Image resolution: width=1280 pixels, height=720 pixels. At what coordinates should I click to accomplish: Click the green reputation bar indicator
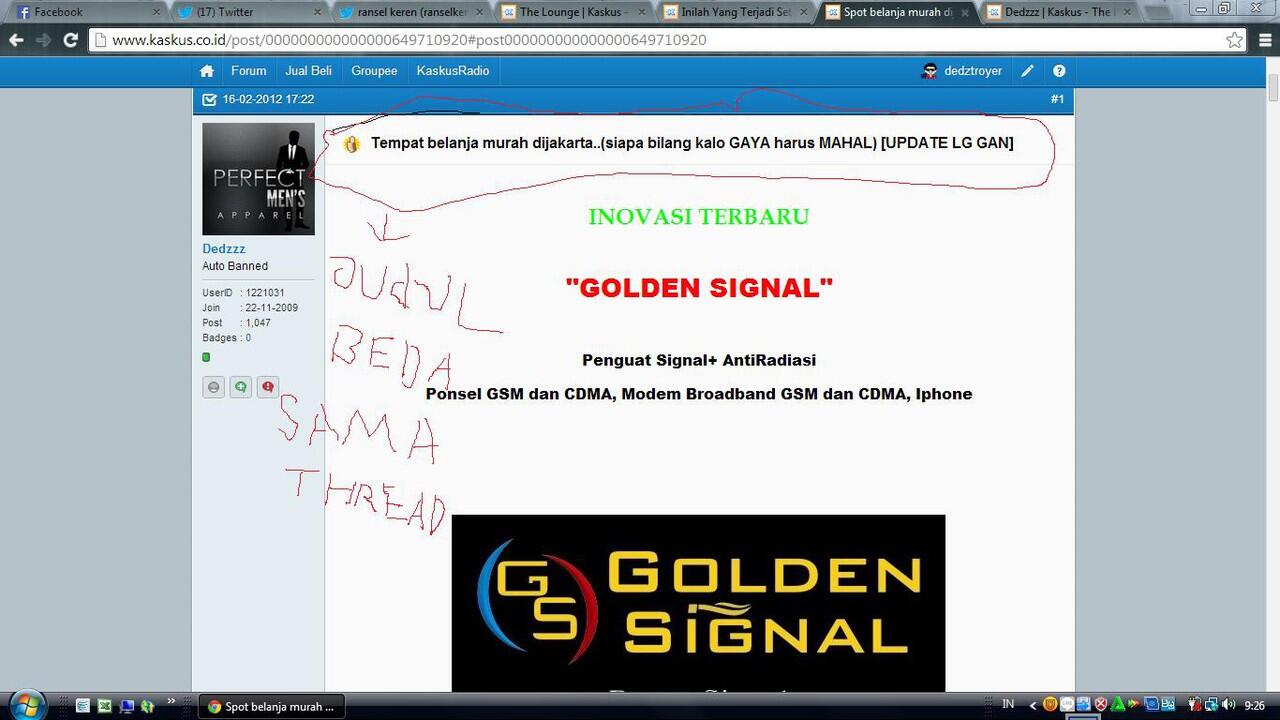pyautogui.click(x=206, y=357)
